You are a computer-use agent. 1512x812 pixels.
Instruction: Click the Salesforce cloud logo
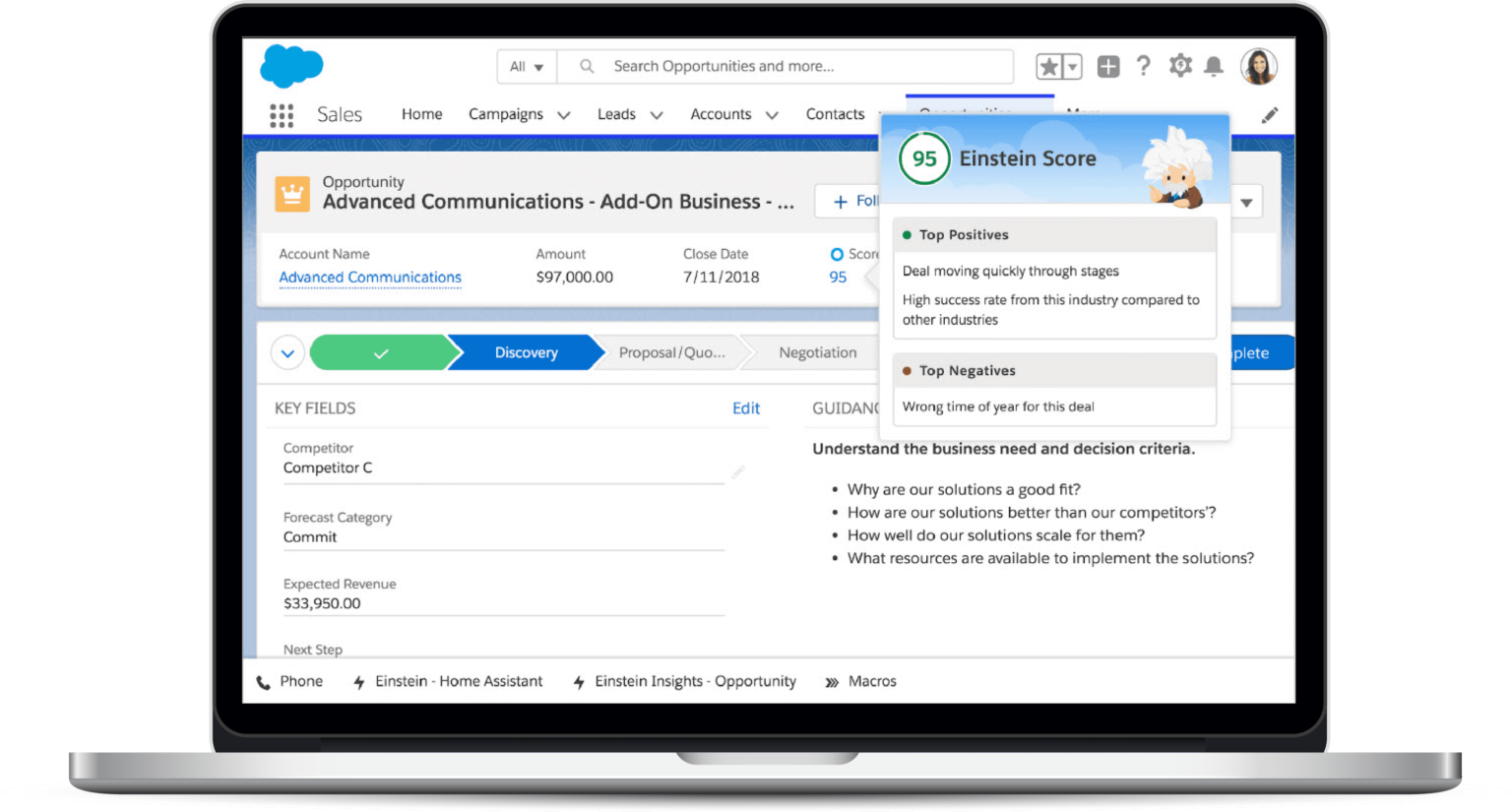coord(291,66)
